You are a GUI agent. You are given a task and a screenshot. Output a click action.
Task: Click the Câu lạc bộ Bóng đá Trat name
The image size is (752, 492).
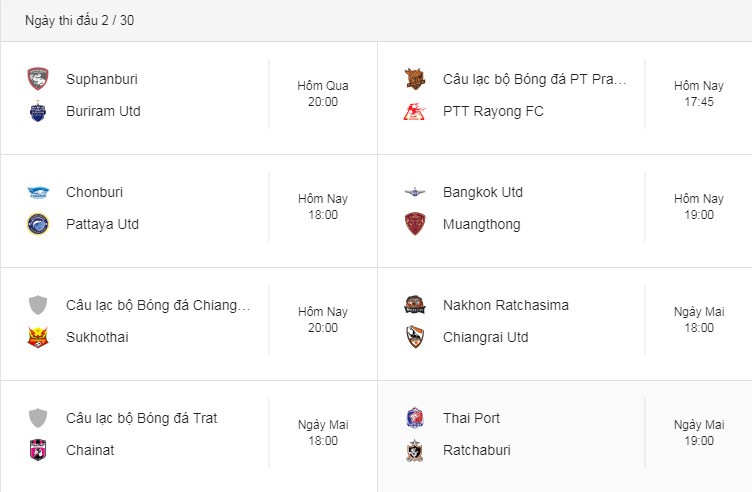pyautogui.click(x=141, y=418)
